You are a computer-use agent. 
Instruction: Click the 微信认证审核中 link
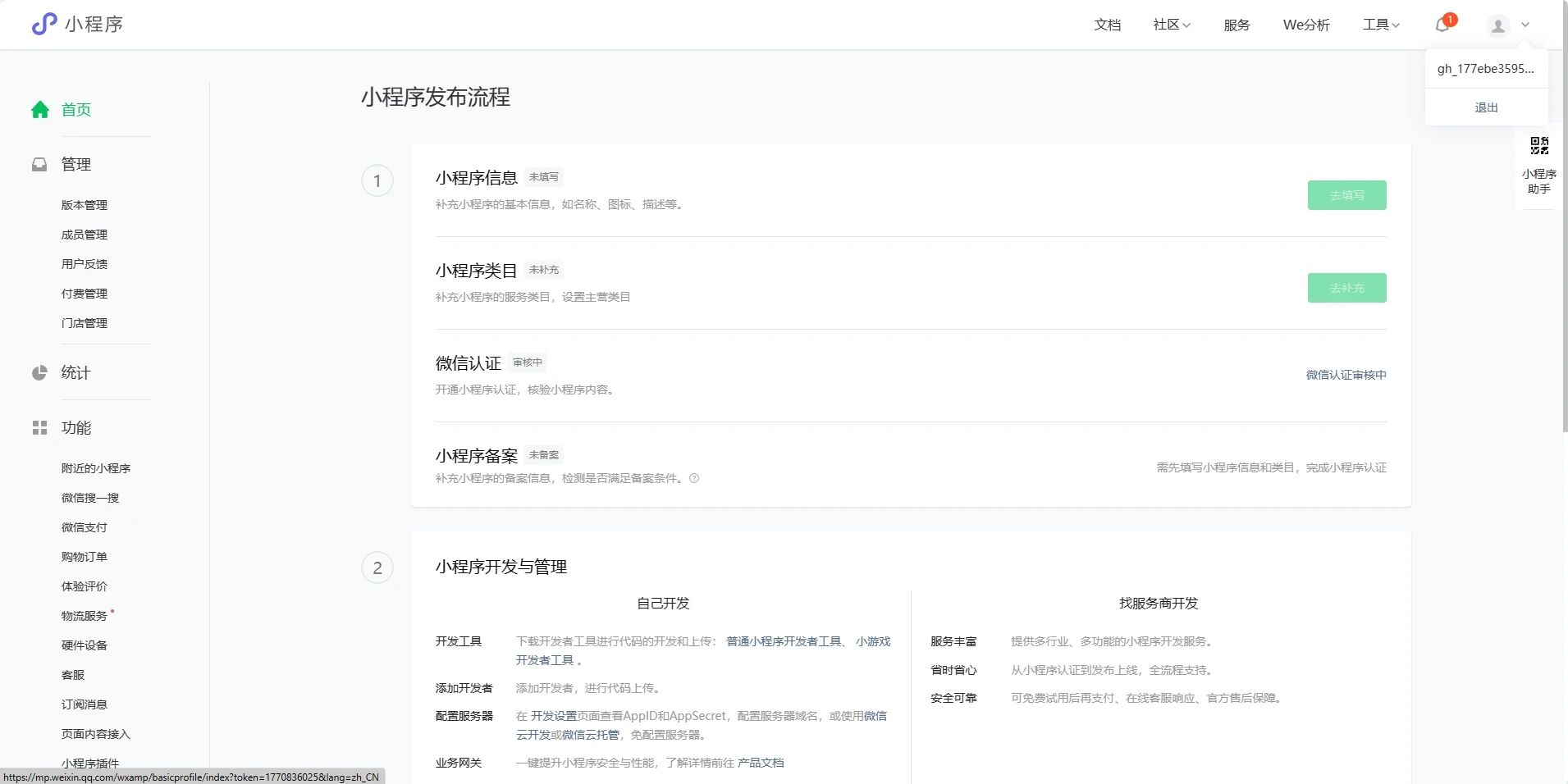pyautogui.click(x=1346, y=375)
